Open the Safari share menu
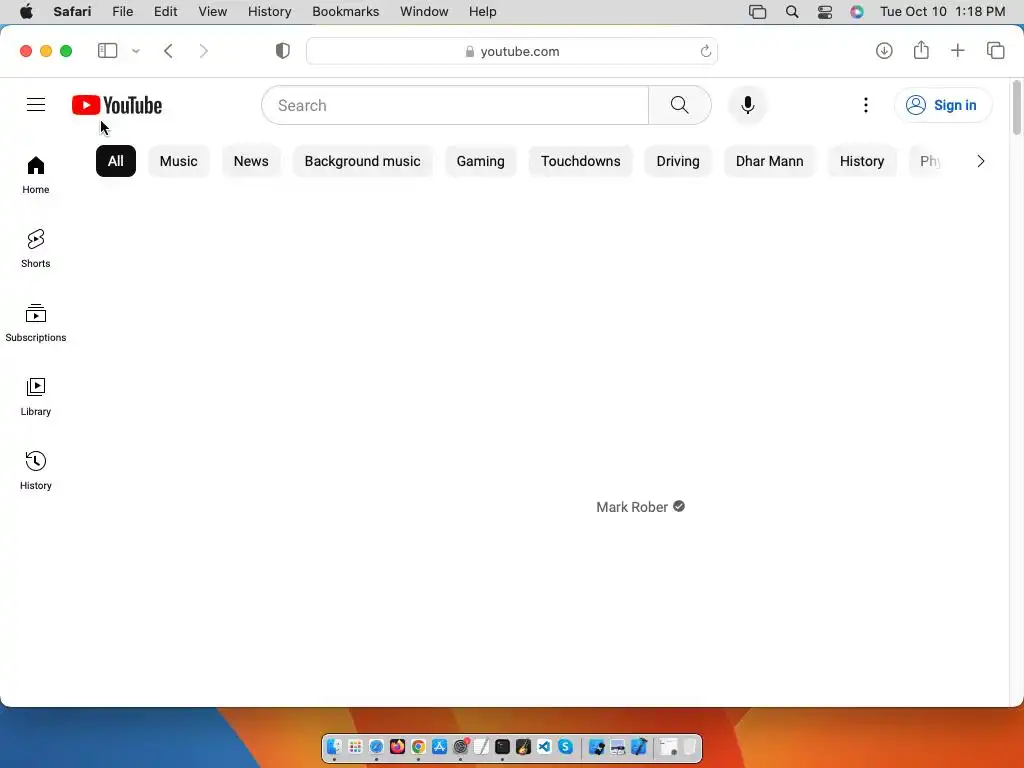Screen dimensions: 1024x768 coord(921,50)
